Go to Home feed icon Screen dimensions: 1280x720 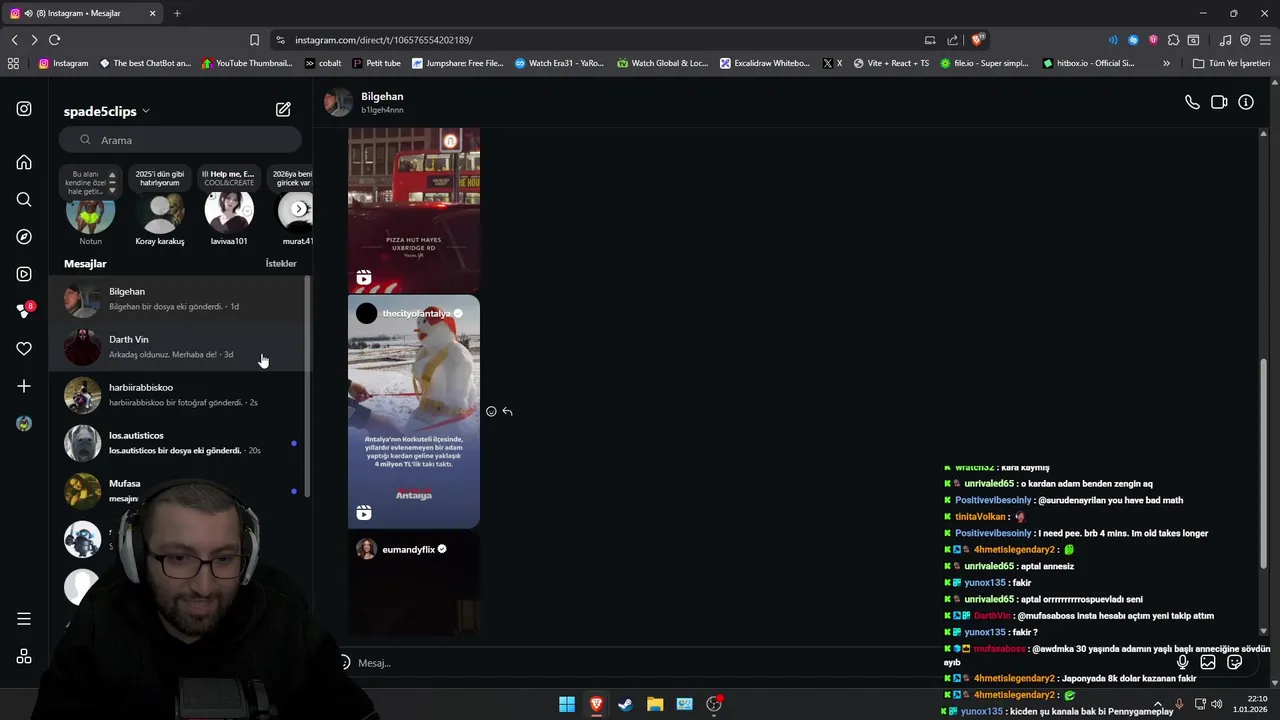[24, 162]
